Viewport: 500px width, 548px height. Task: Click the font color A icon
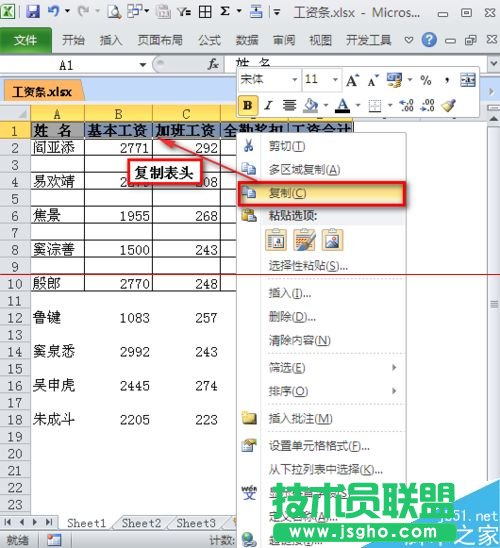pos(343,105)
